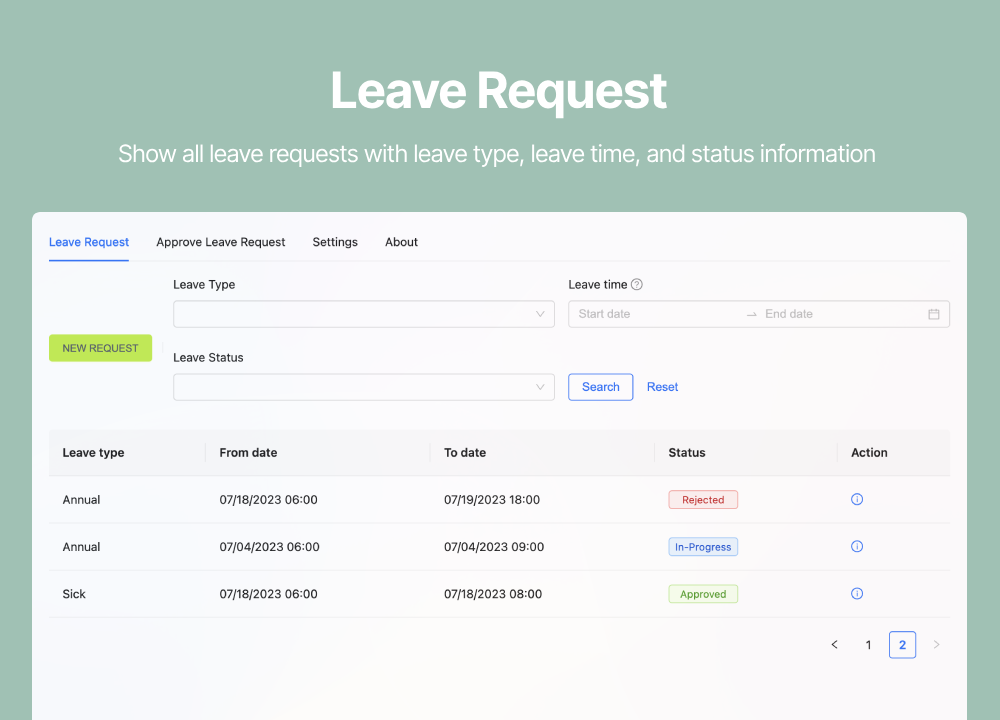Click the Start date input field
1000x720 pixels.
click(x=655, y=314)
